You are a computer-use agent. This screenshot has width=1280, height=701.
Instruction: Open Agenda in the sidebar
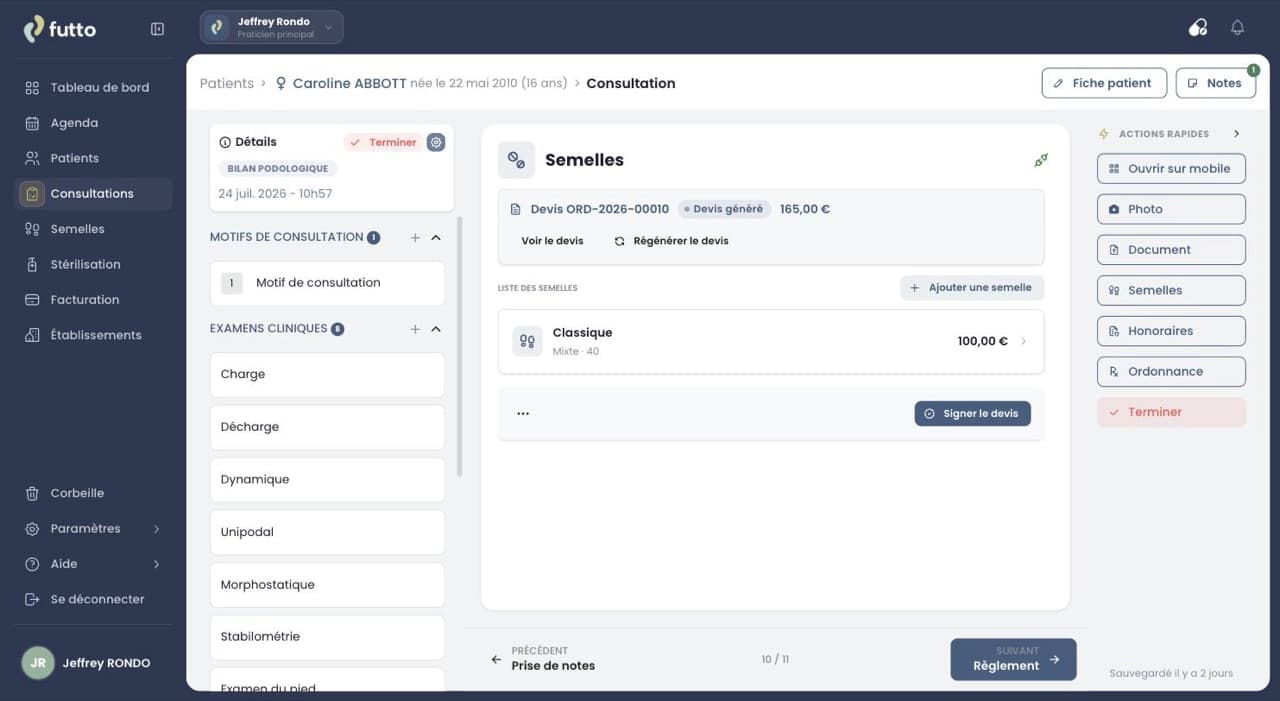click(94, 123)
